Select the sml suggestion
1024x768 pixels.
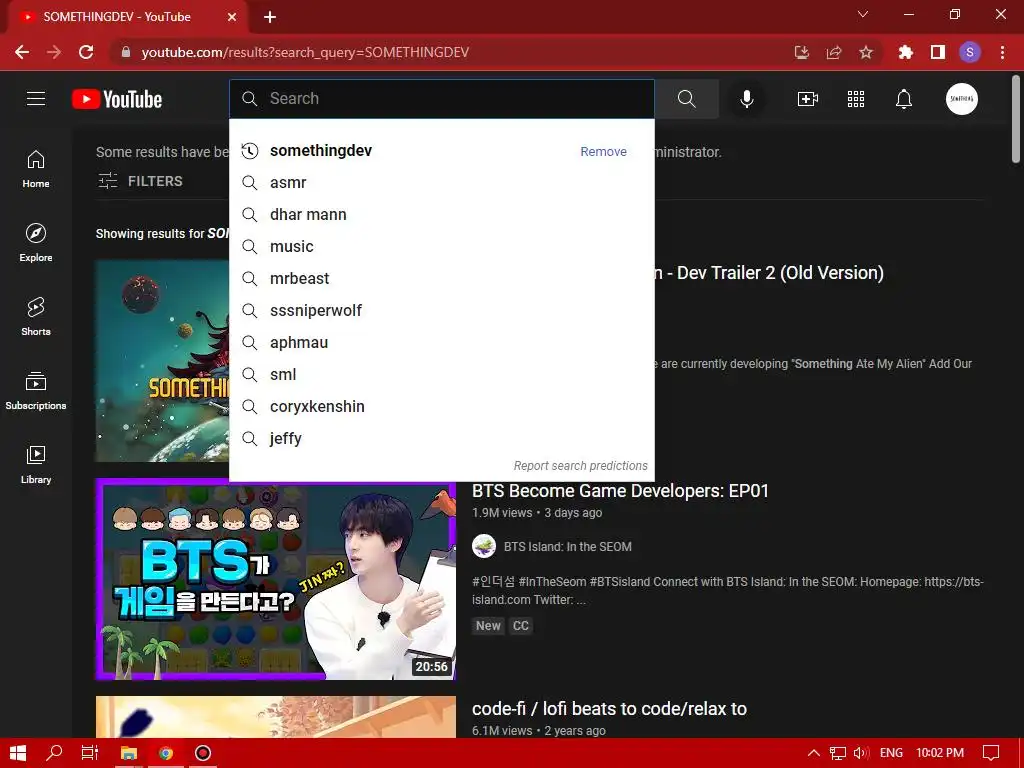coord(441,374)
